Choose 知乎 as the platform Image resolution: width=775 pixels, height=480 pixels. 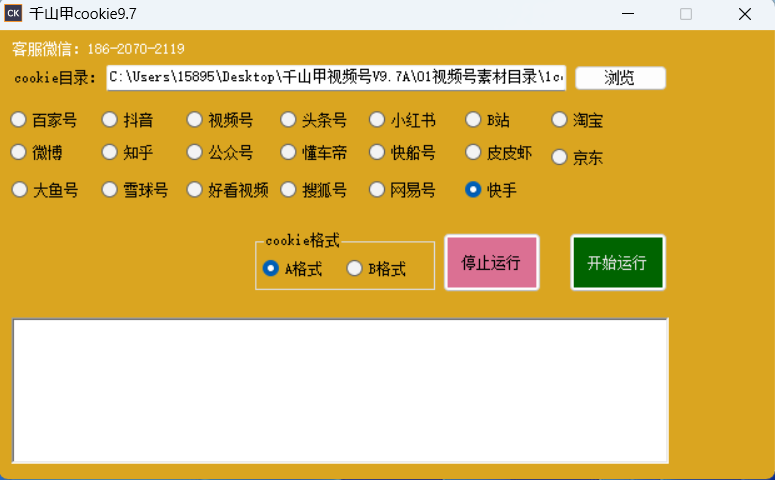point(110,152)
